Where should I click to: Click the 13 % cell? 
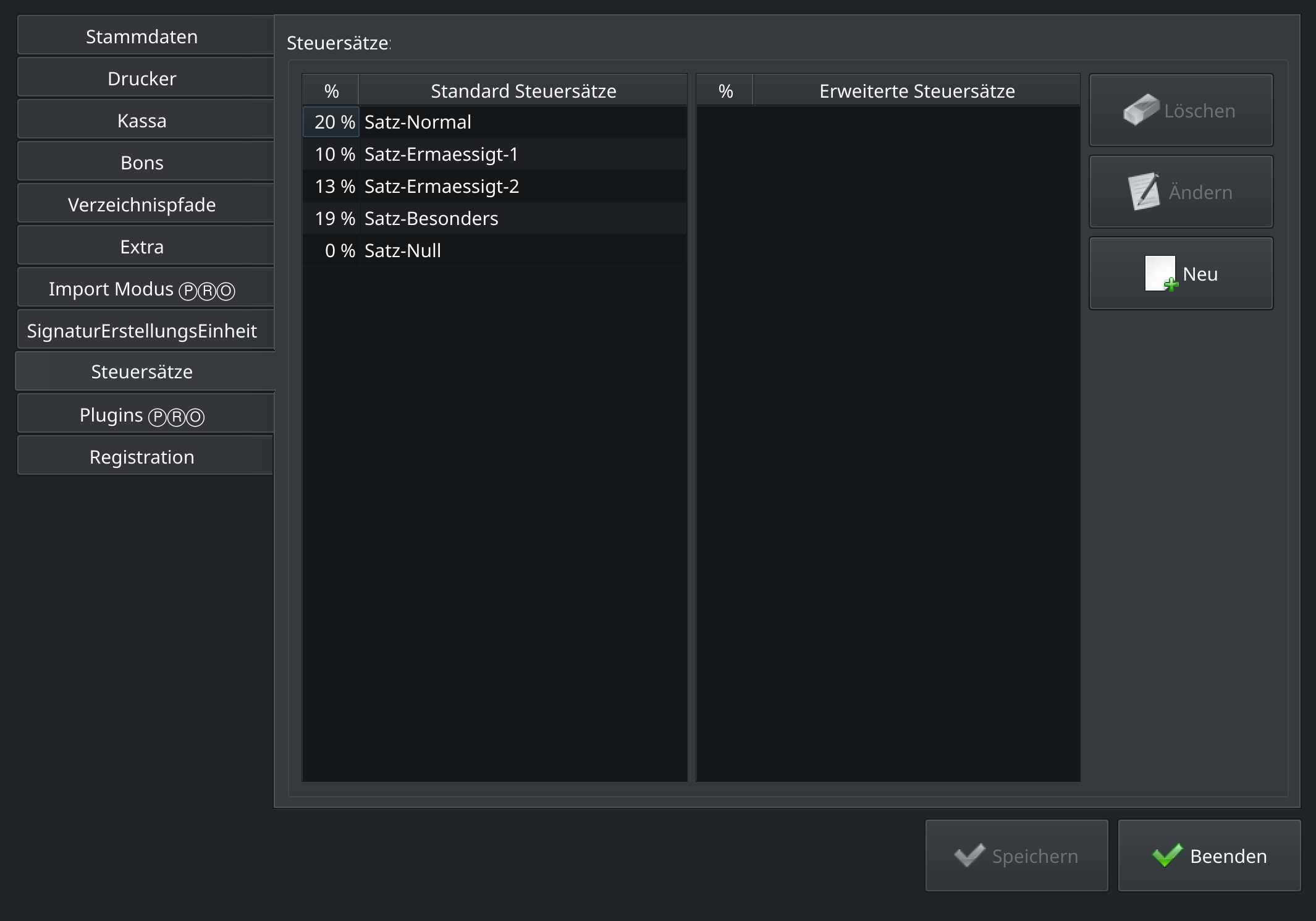point(331,186)
